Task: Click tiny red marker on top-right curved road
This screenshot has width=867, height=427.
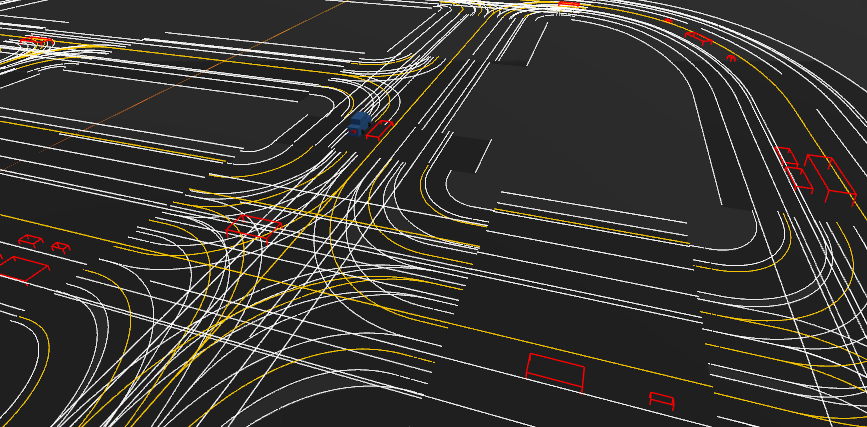Action: point(731,58)
